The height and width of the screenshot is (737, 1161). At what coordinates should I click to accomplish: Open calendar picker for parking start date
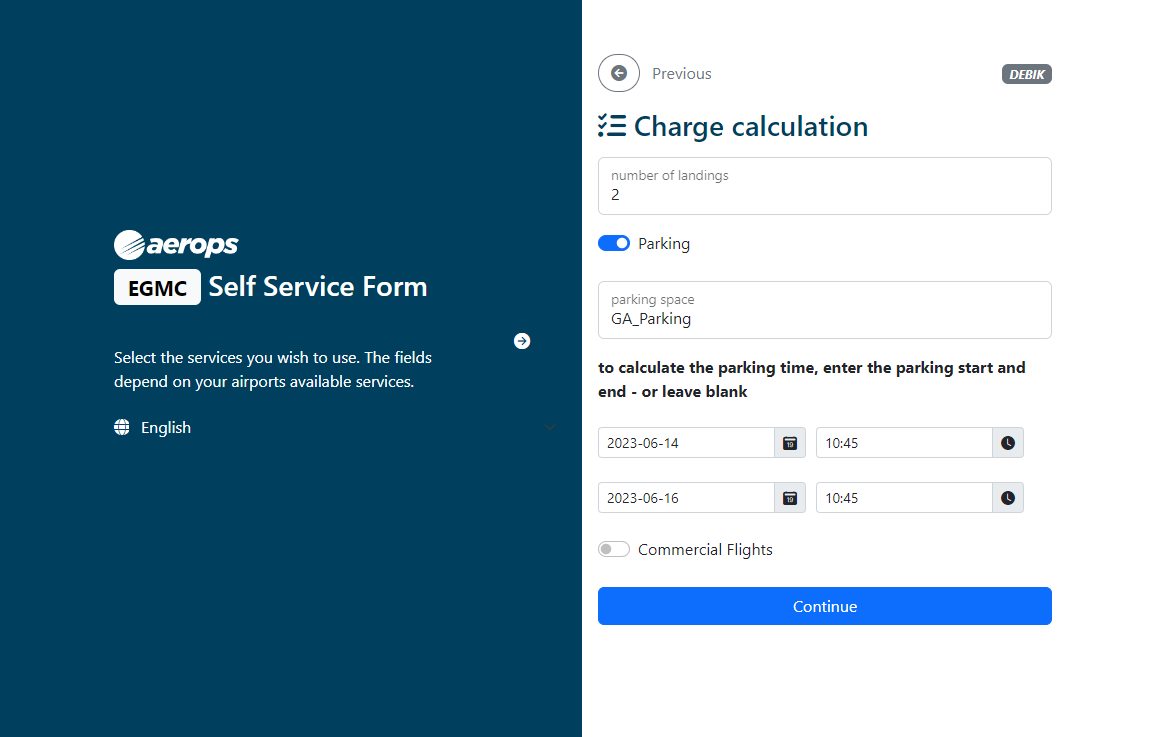click(x=790, y=443)
